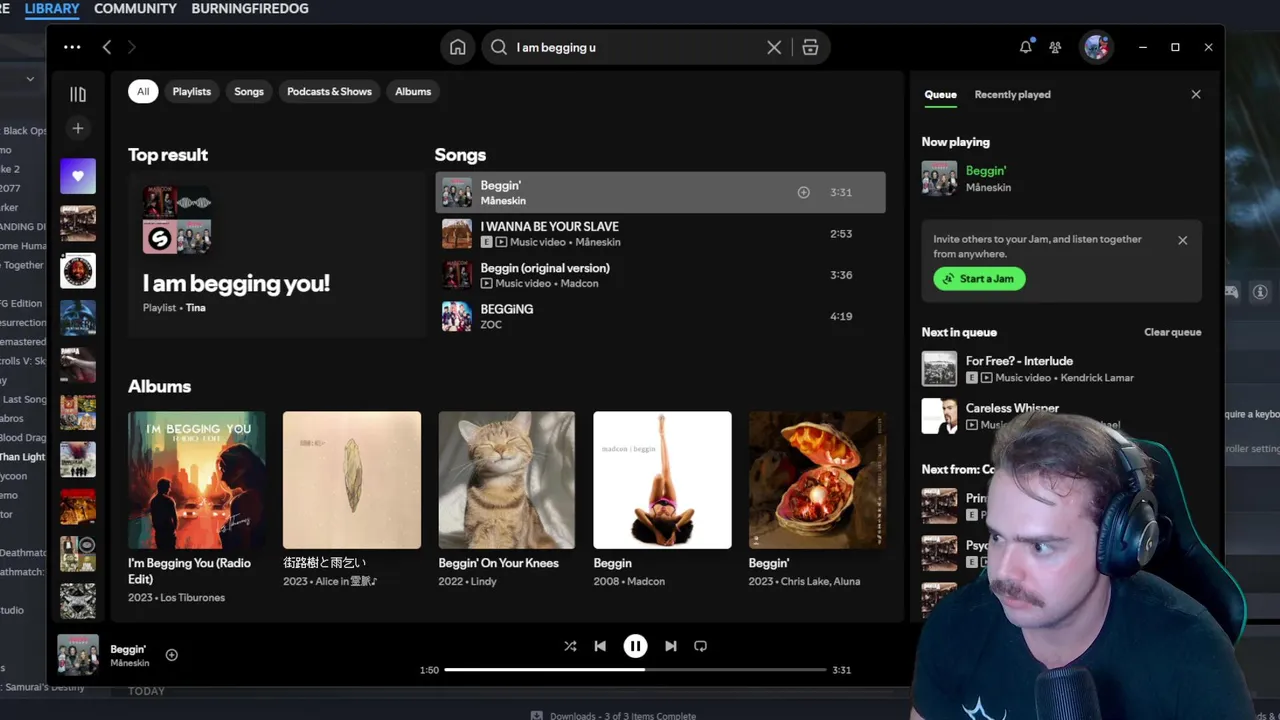Skip to previous track
The width and height of the screenshot is (1280, 720).
[600, 646]
